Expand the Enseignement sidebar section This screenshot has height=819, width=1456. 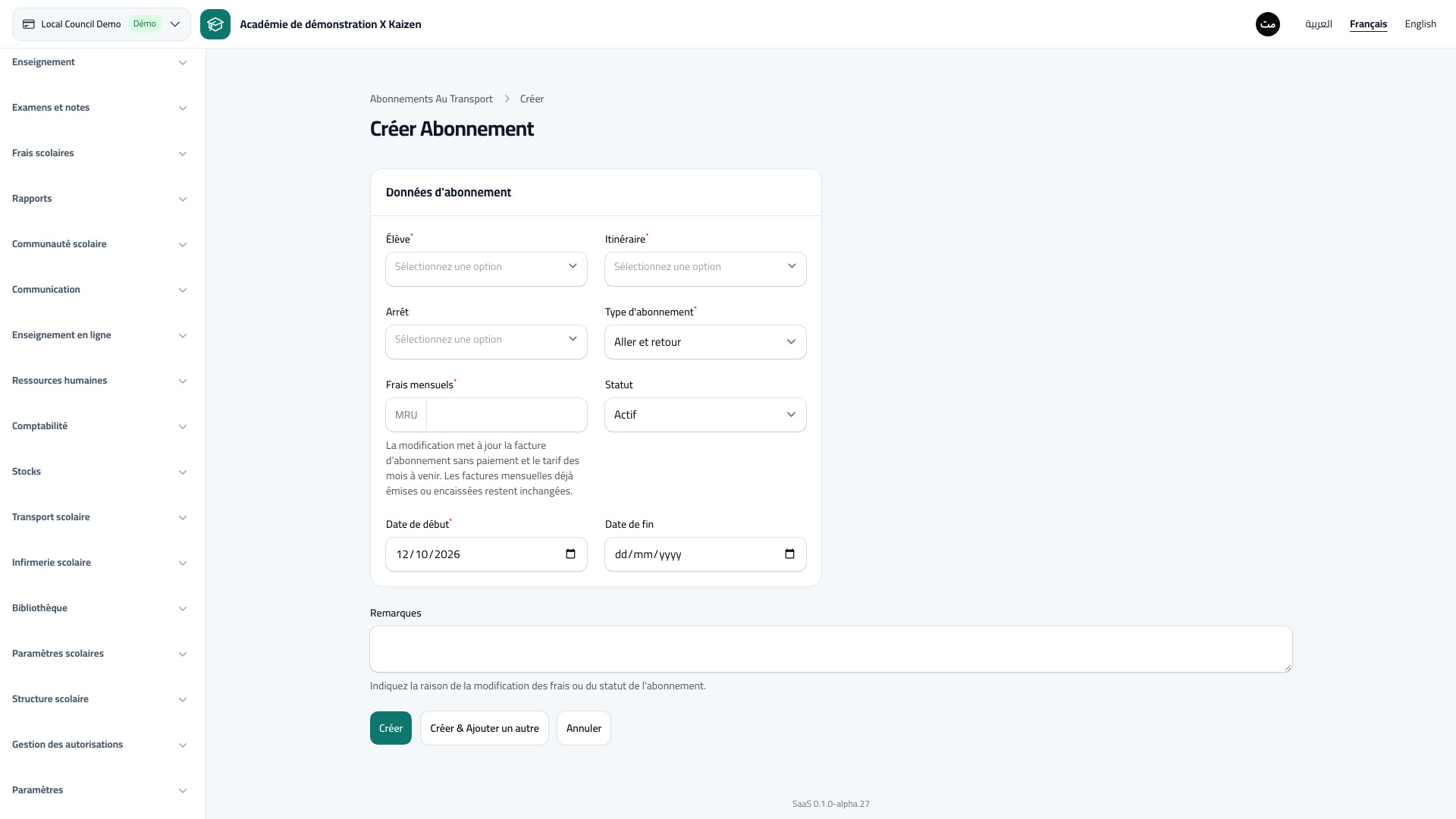point(99,62)
